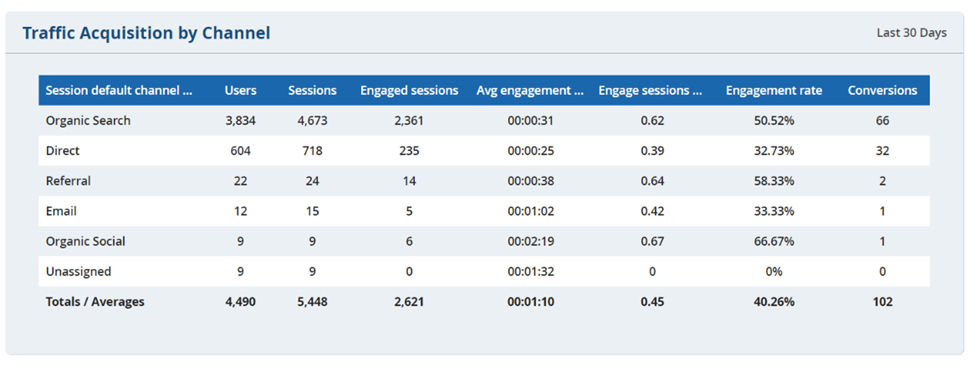Click the Email channel row label

61,211
